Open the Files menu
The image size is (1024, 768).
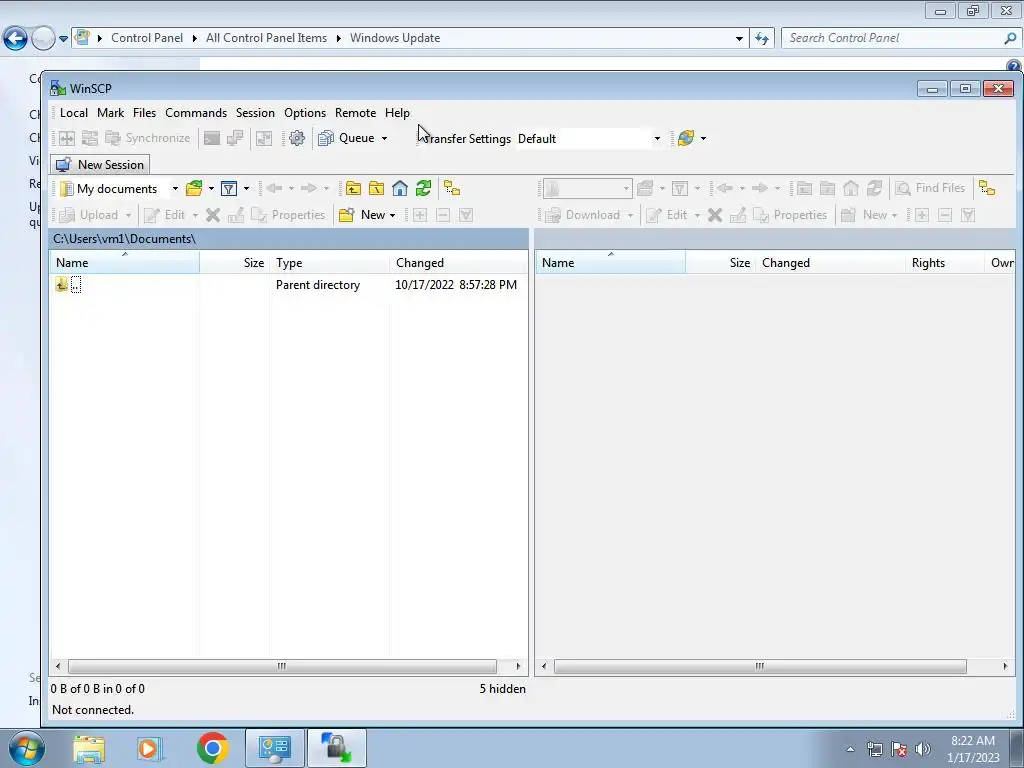point(144,112)
